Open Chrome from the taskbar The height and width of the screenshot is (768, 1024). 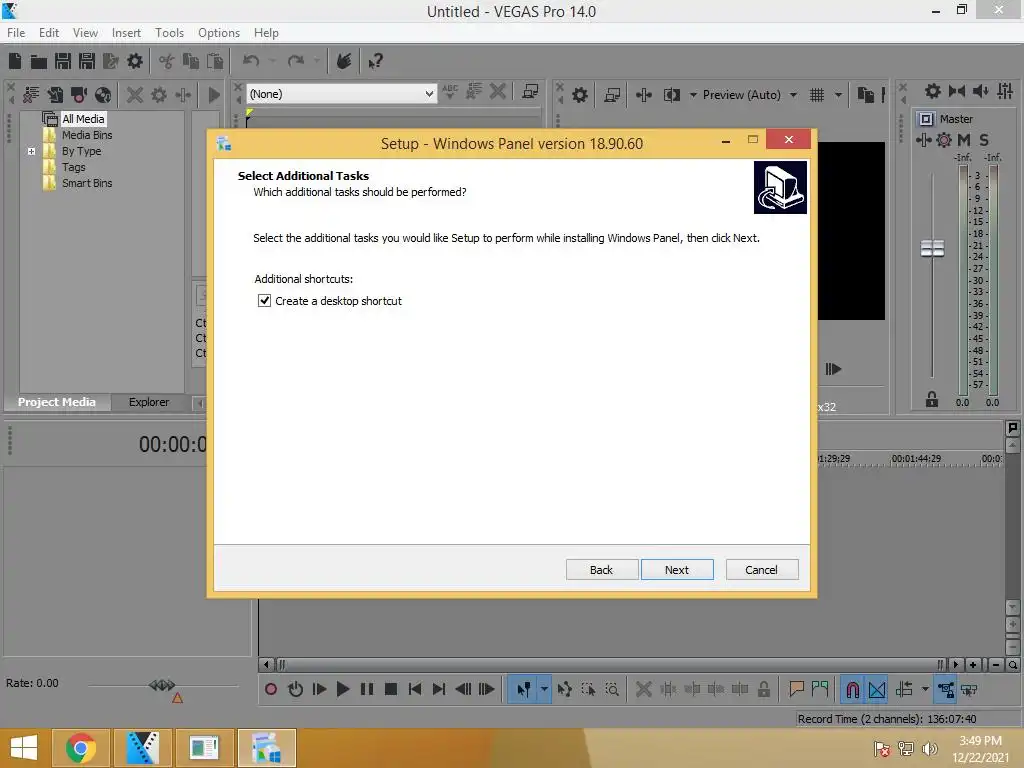[81, 748]
